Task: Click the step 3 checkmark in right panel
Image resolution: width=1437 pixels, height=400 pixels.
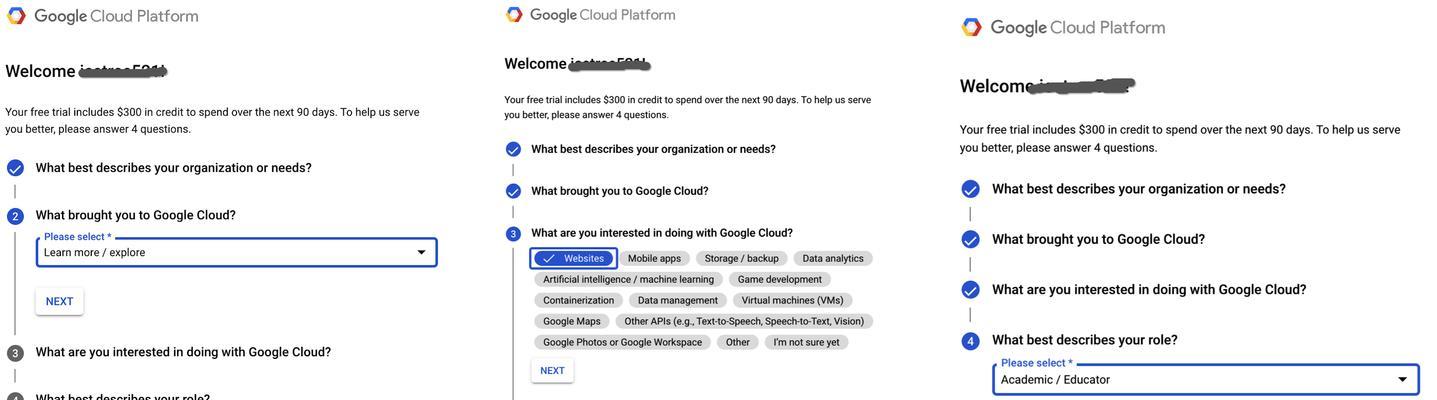Action: (x=970, y=290)
